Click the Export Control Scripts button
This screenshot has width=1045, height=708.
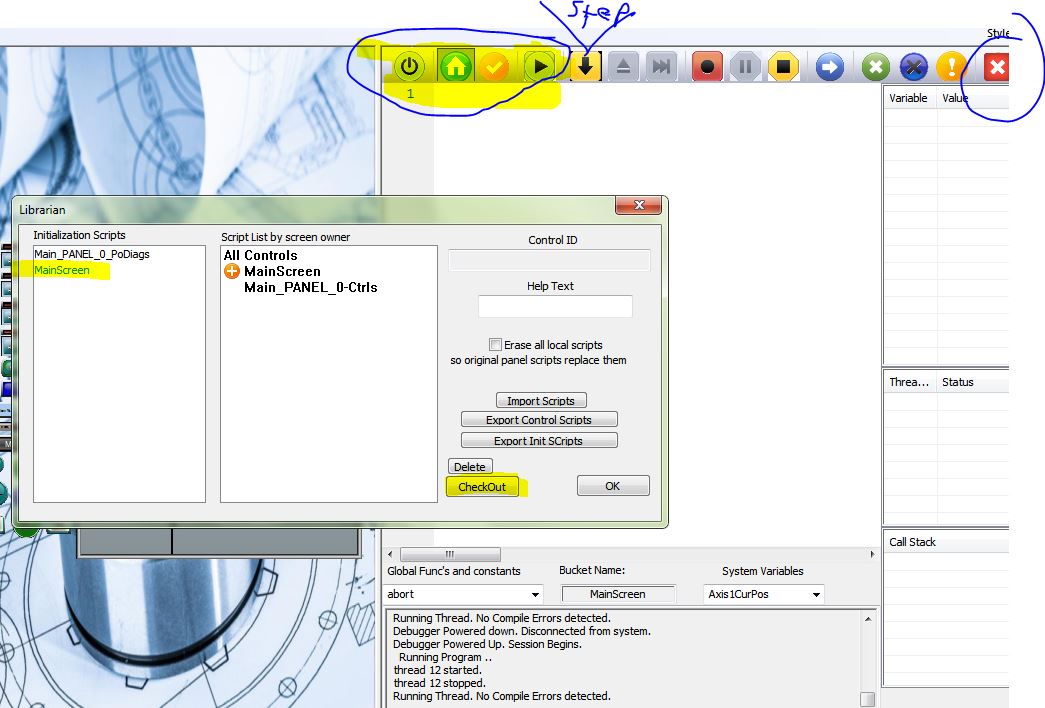tap(539, 420)
